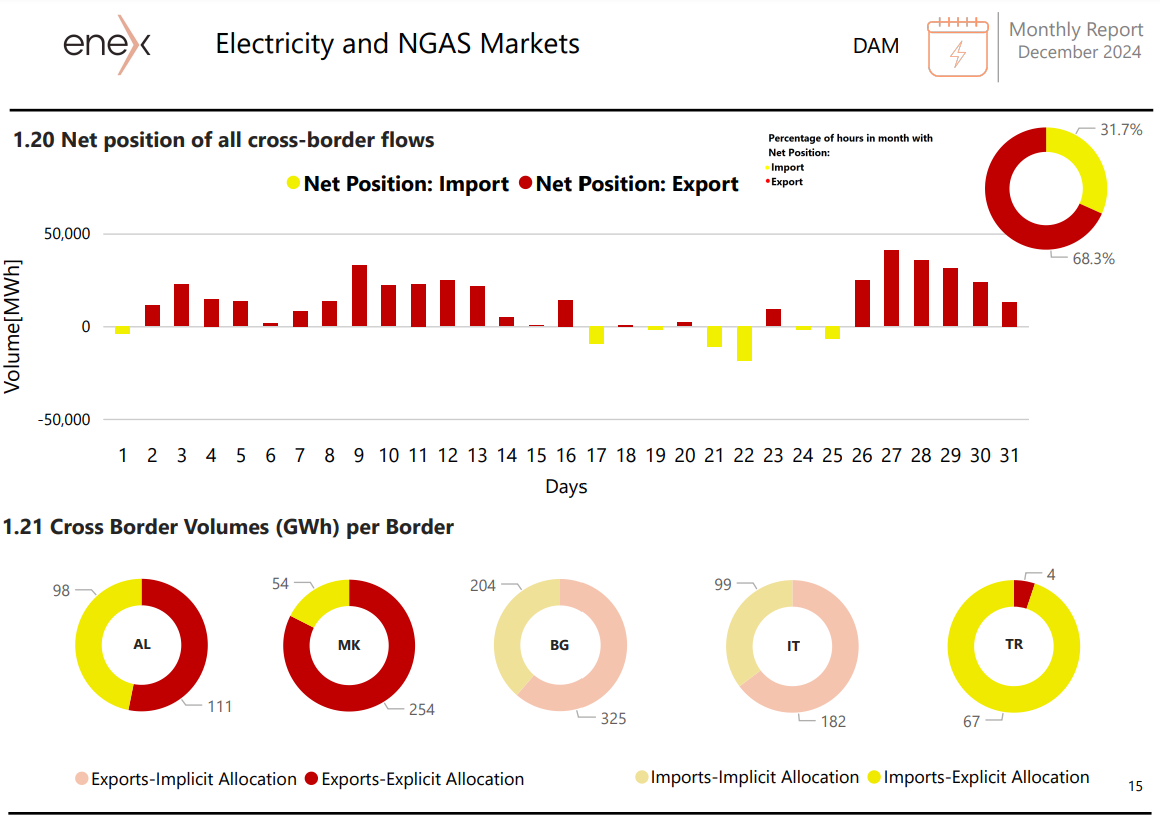
Task: Click the 'Electricity and NGAS Markets' title
Action: [x=397, y=44]
